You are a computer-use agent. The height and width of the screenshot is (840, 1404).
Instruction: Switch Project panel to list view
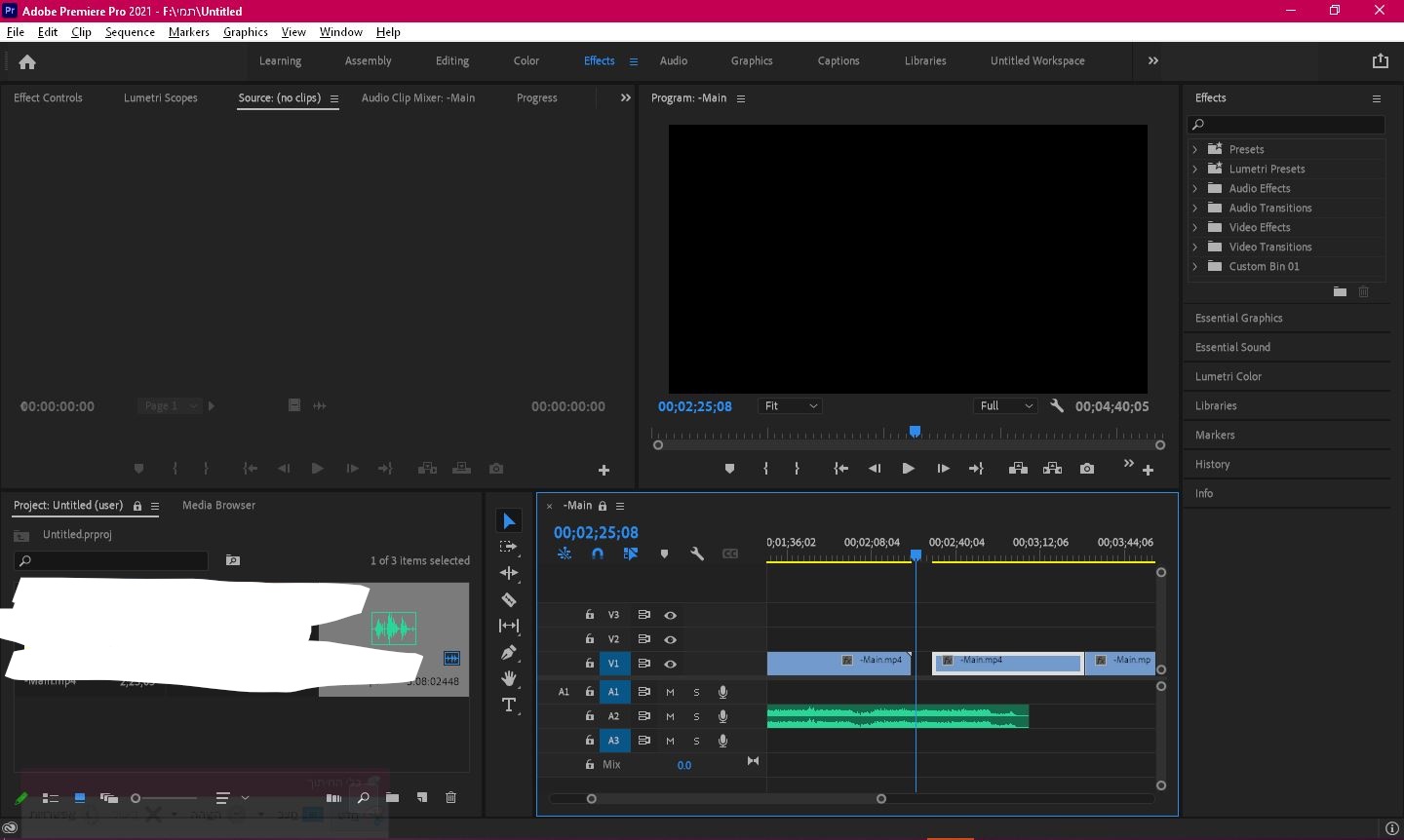click(51, 798)
